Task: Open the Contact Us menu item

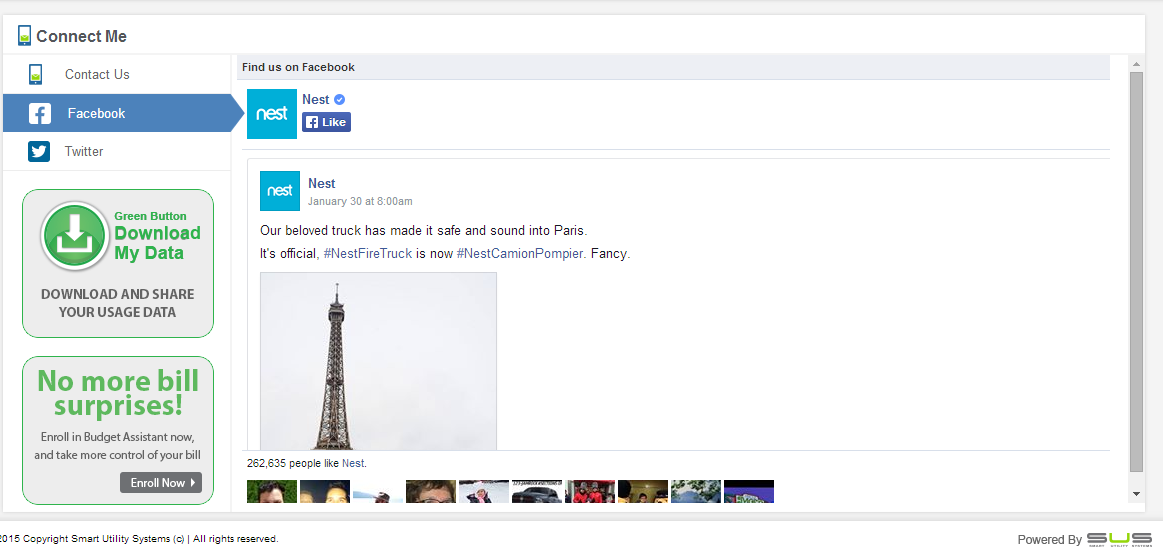Action: (97, 74)
